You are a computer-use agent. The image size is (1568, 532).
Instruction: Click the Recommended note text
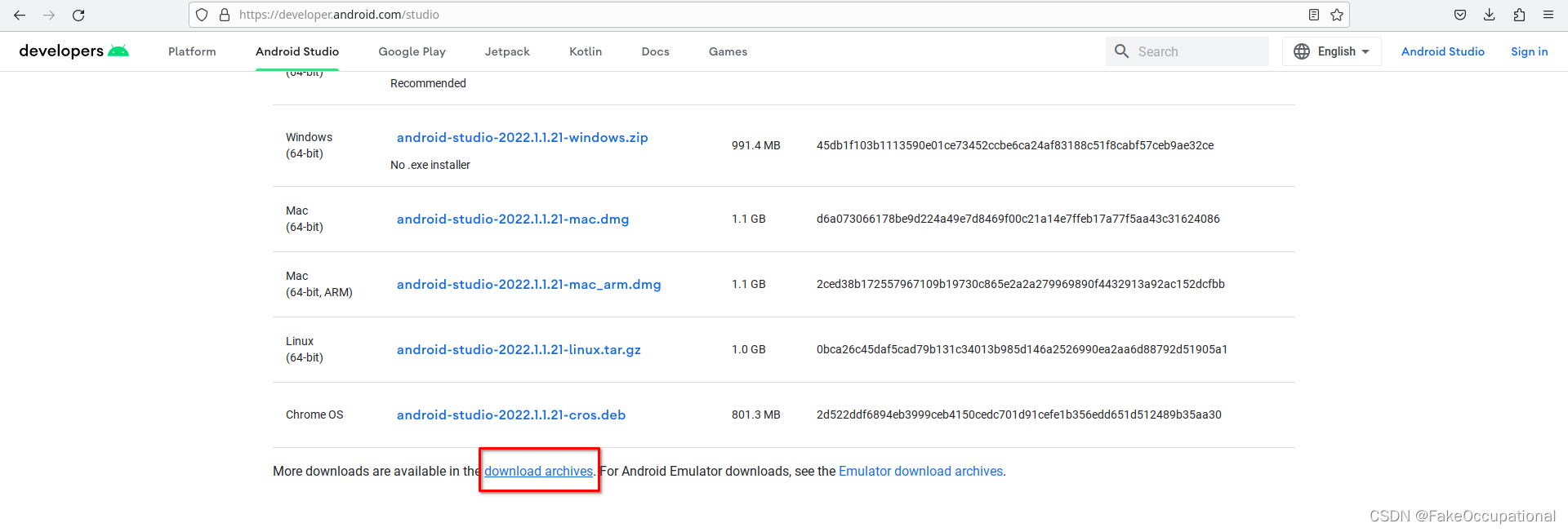point(428,83)
